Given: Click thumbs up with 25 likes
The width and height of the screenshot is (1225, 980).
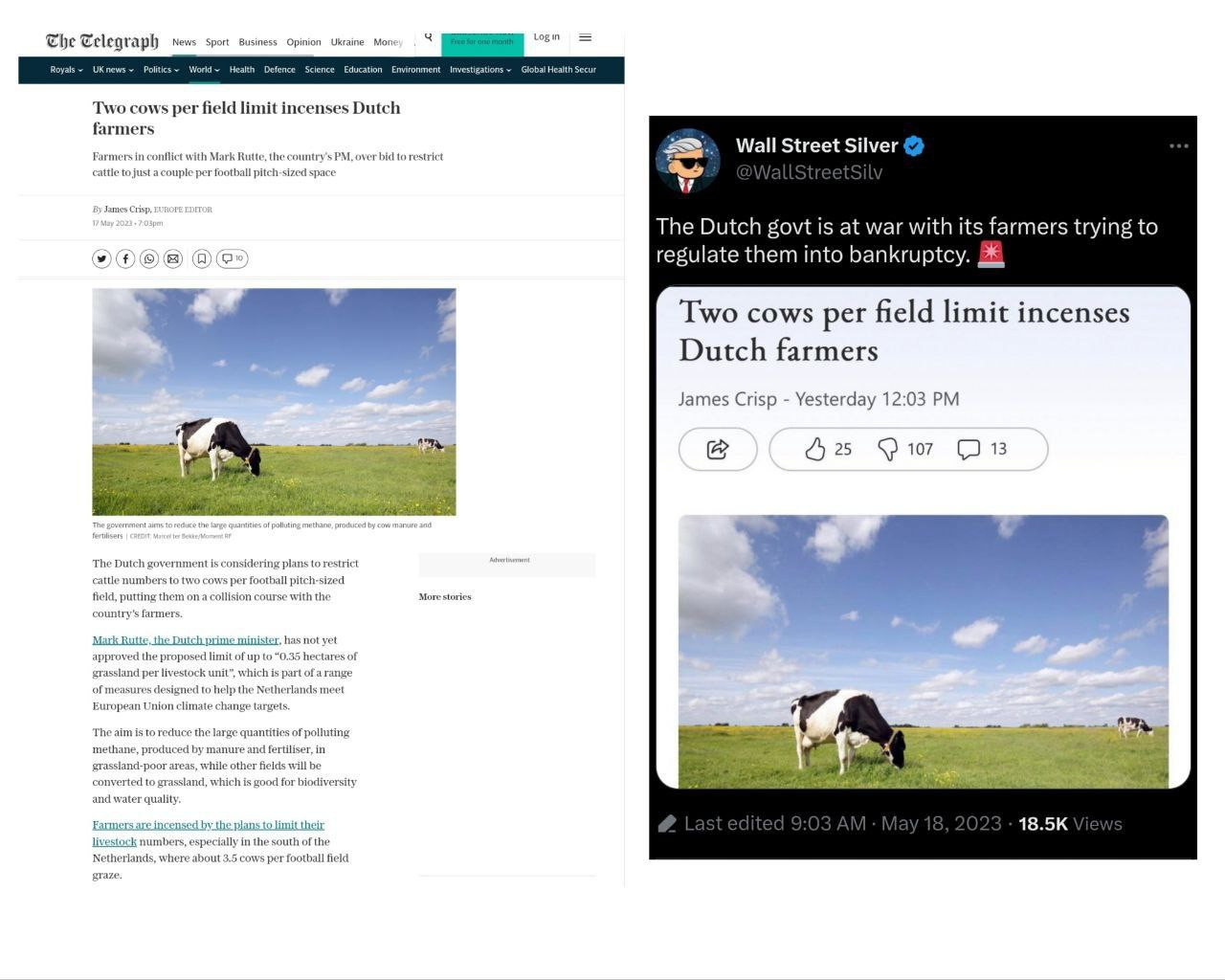Looking at the screenshot, I should click(828, 449).
